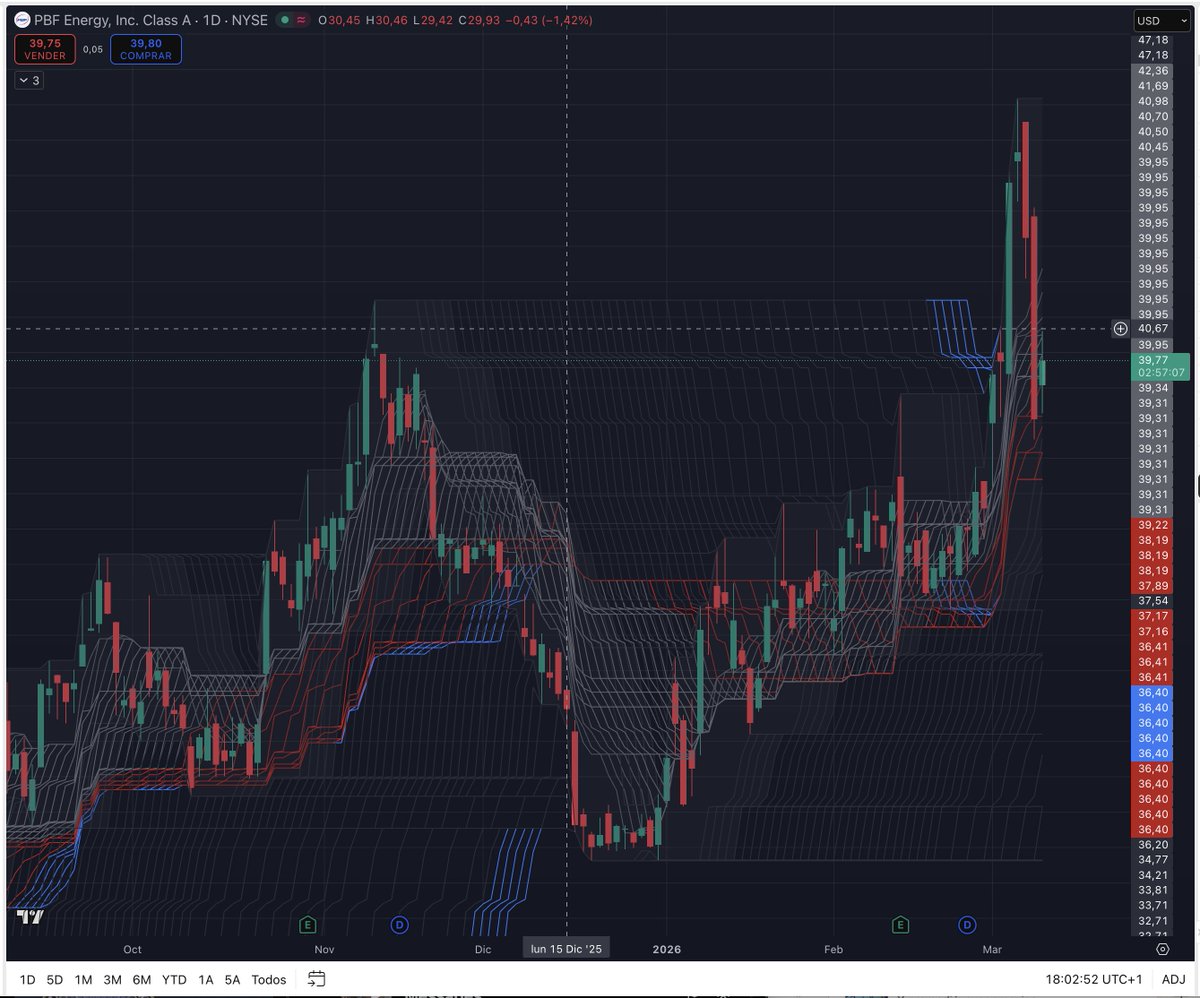This screenshot has height=998, width=1200.
Task: Click the 0,05 spread value
Action: point(93,49)
